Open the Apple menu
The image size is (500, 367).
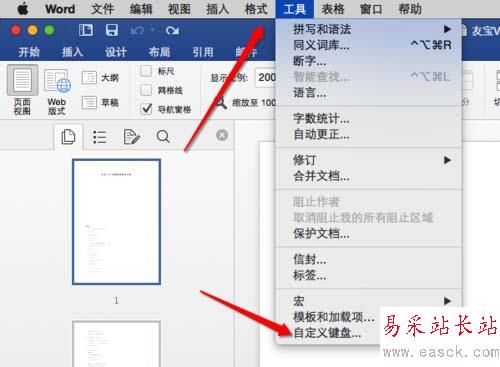(23, 9)
